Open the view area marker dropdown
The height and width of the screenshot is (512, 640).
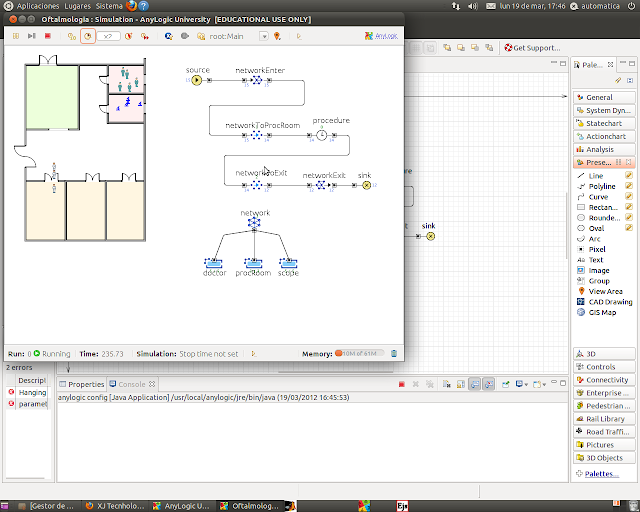pos(278,36)
